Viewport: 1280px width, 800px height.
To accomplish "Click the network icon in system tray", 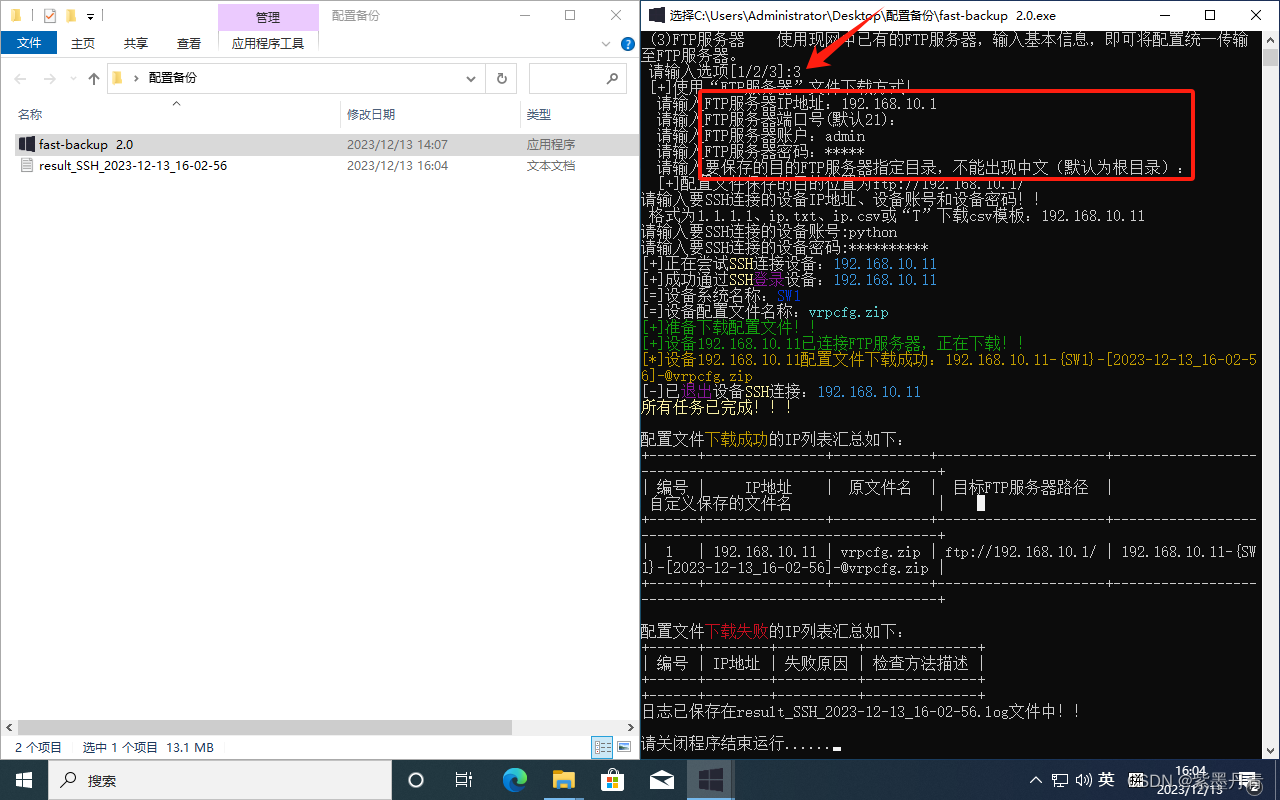I will pos(1060,780).
